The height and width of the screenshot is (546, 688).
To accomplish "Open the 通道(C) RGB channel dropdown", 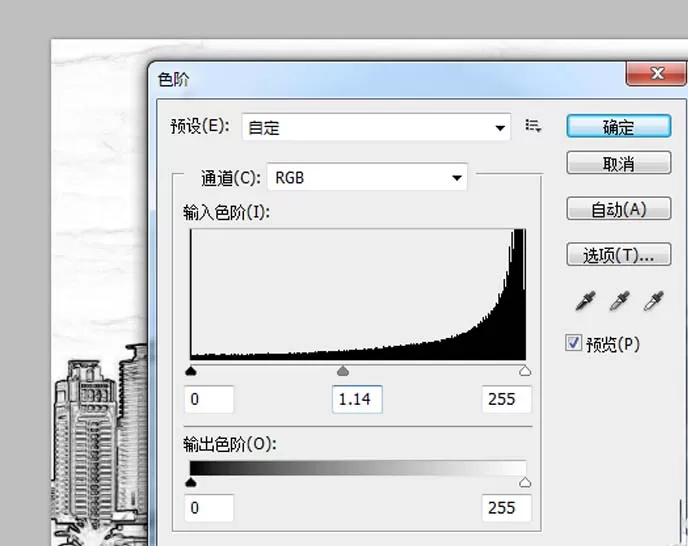I will (367, 177).
